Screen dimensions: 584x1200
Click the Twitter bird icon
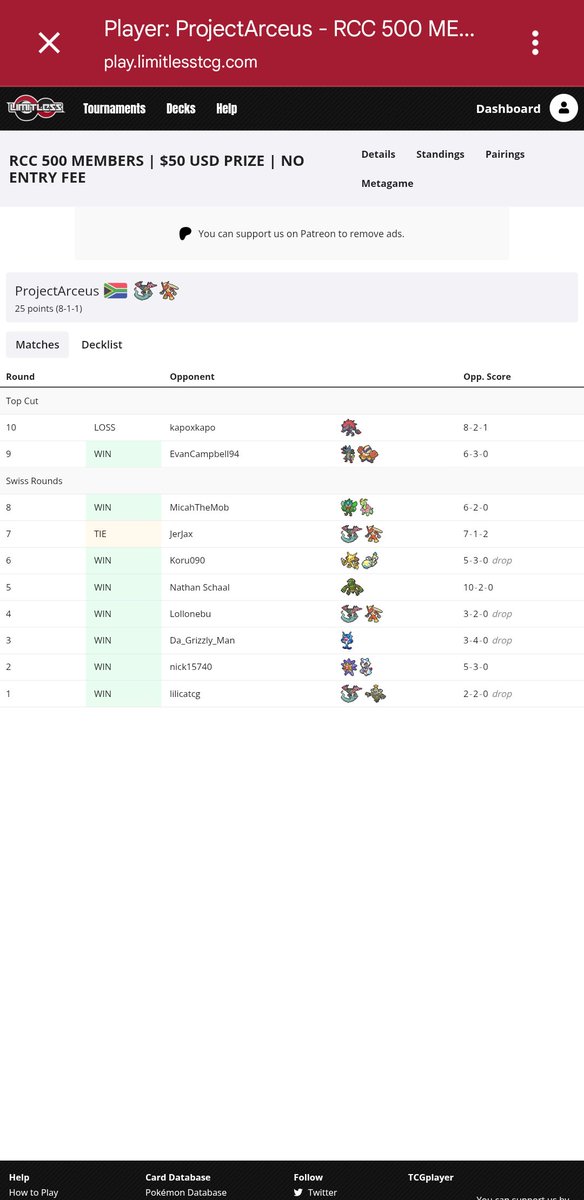(298, 1192)
